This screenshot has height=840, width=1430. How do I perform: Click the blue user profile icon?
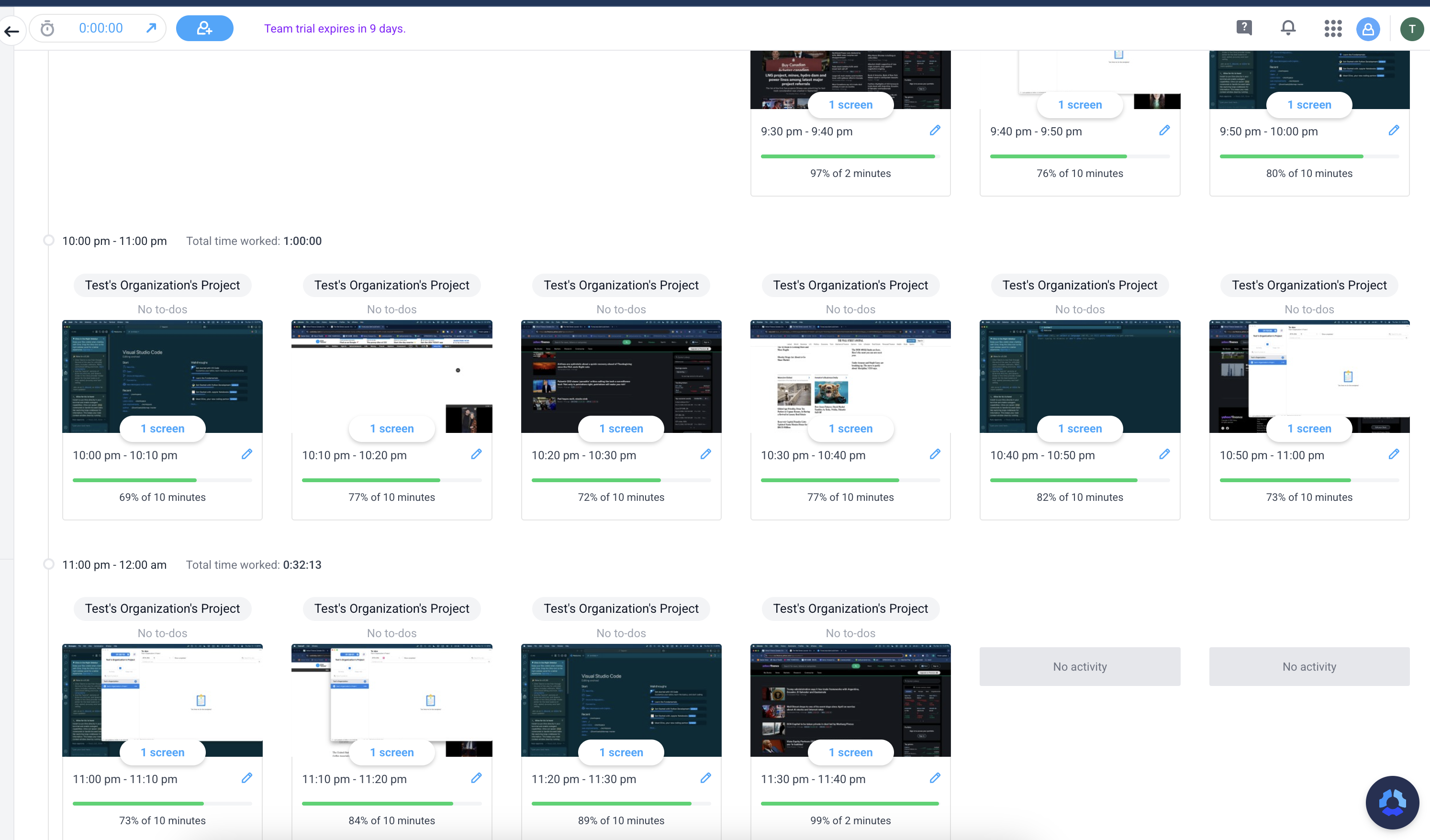1368,29
